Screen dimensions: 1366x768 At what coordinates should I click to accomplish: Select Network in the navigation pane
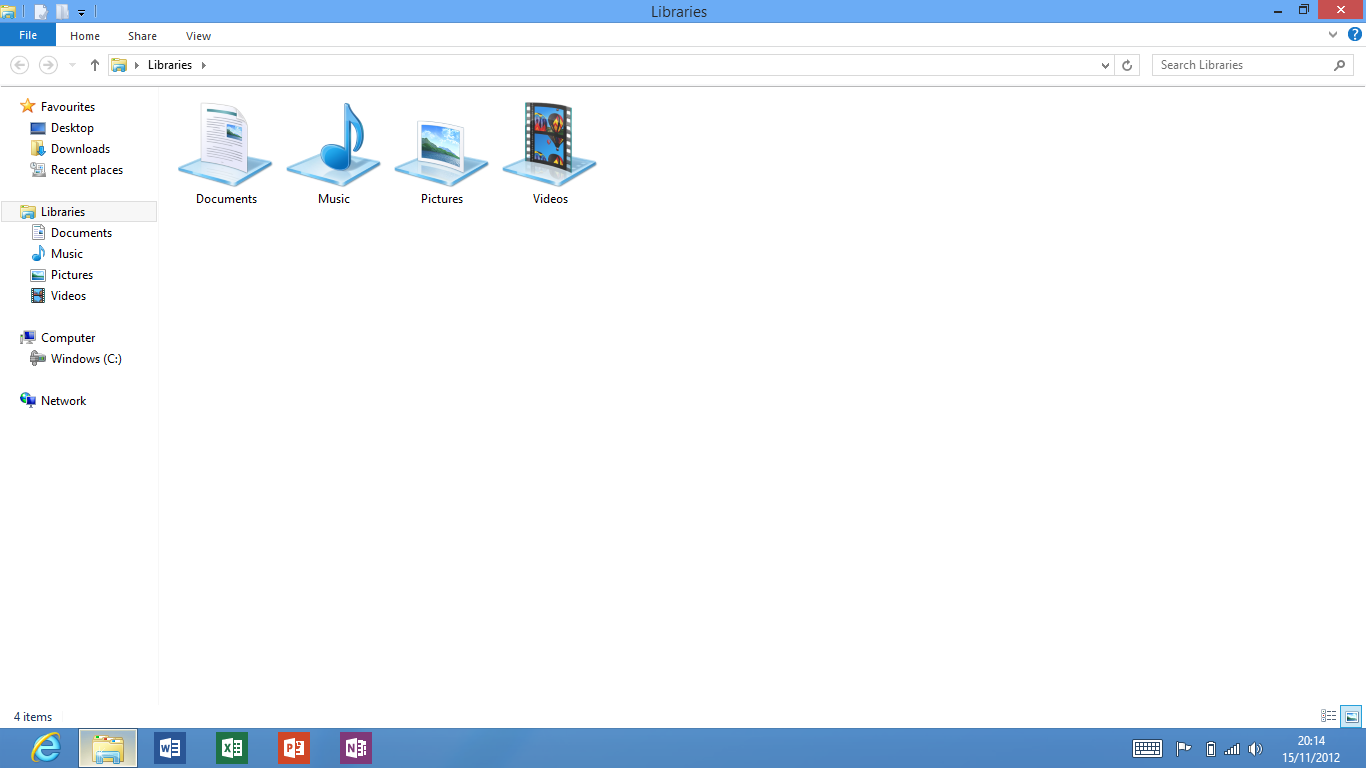click(63, 401)
